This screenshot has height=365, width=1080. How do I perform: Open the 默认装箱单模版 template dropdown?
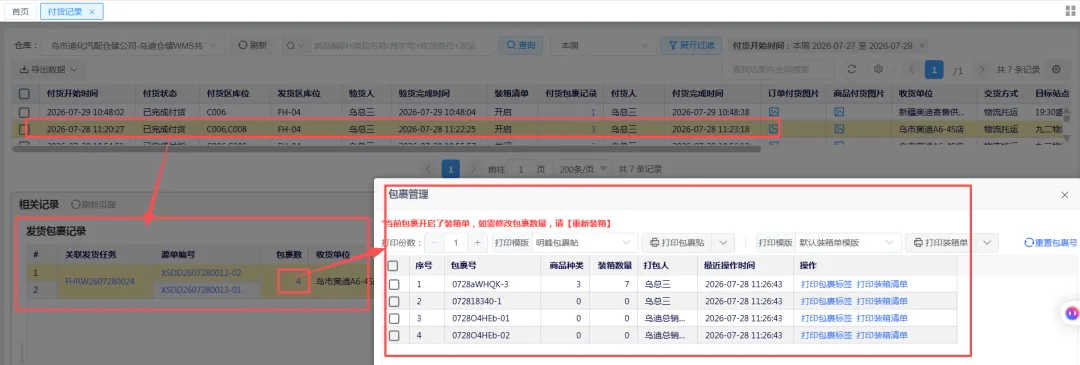coord(848,242)
